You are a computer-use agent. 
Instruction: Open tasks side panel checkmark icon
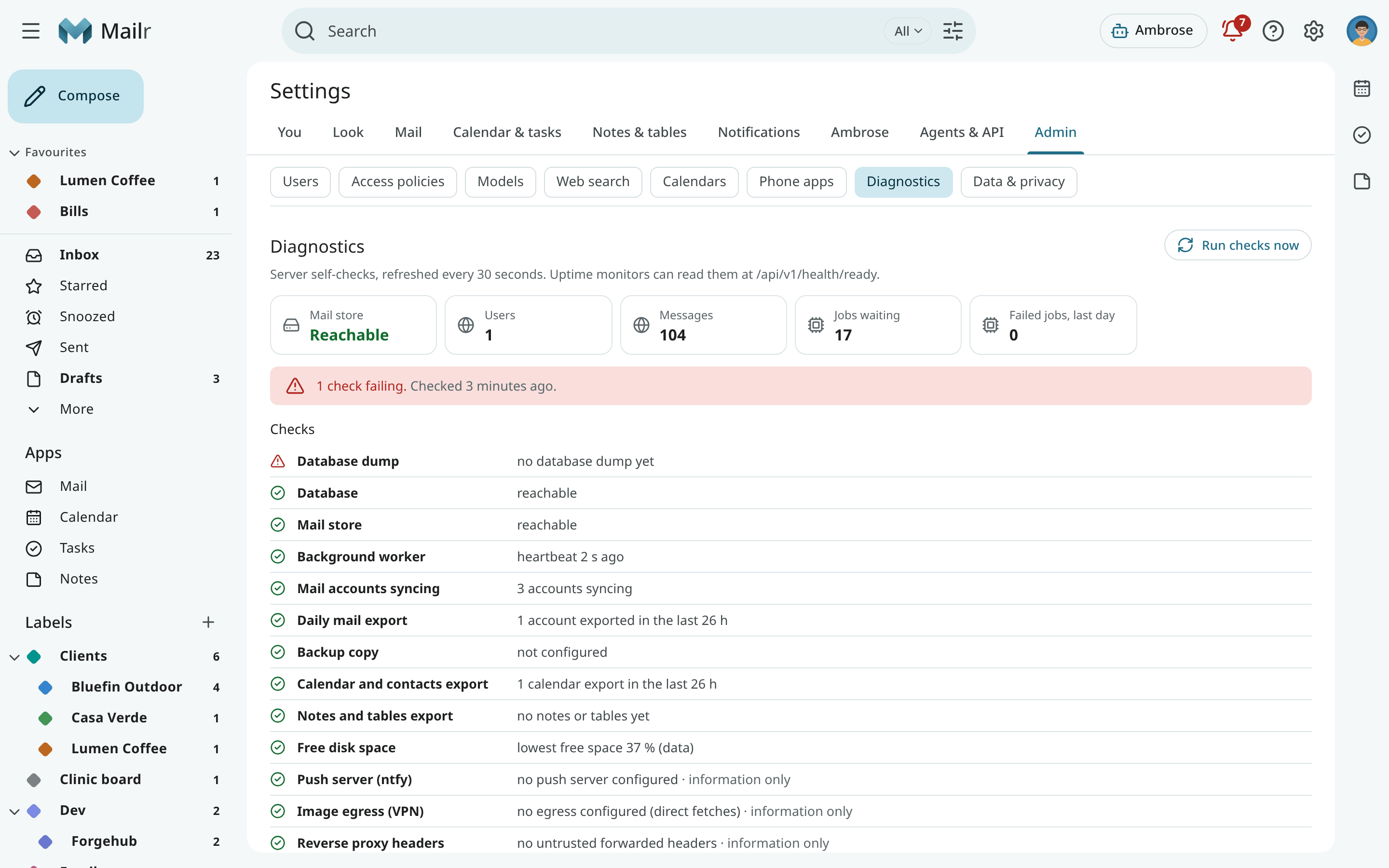(1362, 135)
